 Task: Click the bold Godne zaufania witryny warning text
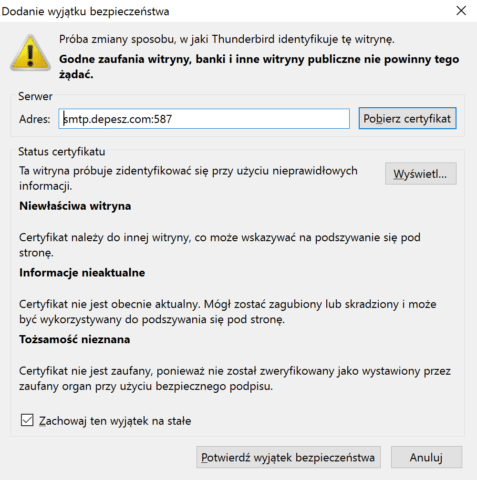pos(259,66)
